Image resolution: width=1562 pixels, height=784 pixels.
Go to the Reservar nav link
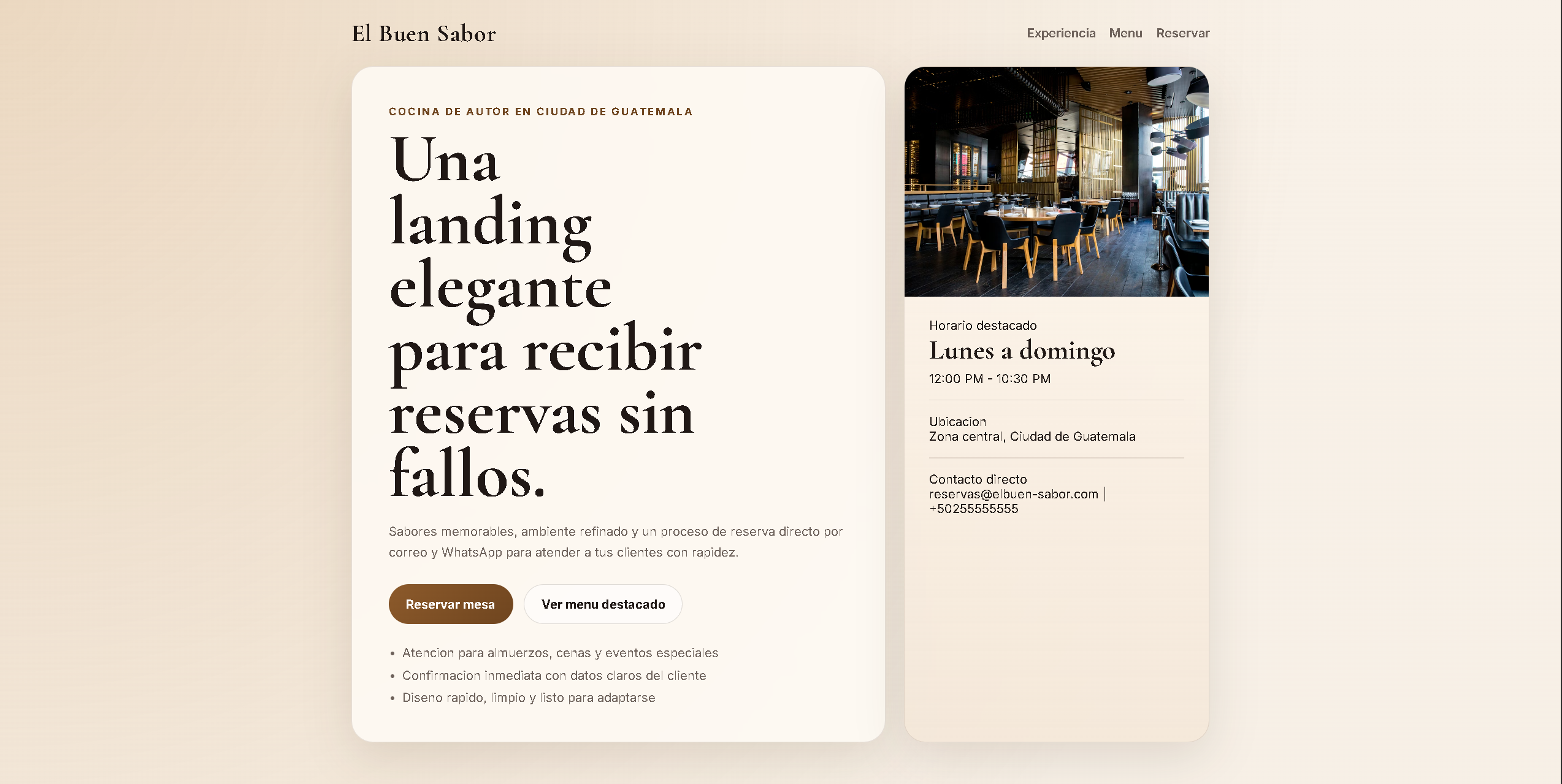tap(1182, 33)
